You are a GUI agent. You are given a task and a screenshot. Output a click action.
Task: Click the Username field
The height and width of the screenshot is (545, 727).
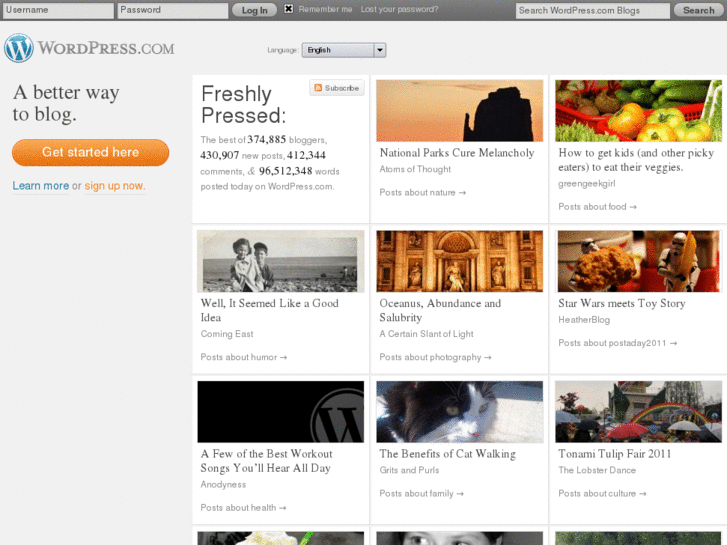click(x=58, y=10)
